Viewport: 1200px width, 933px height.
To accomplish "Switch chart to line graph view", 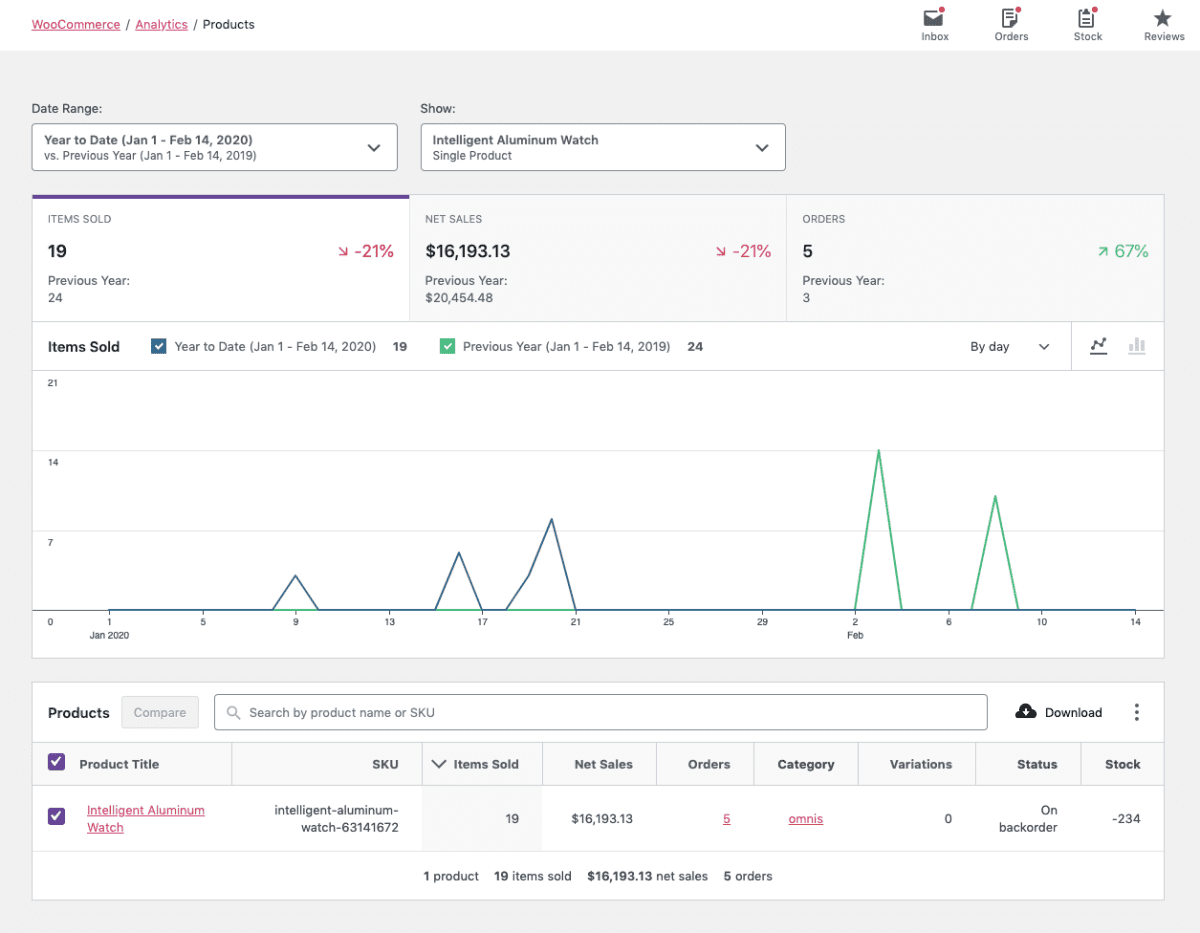I will pos(1098,346).
